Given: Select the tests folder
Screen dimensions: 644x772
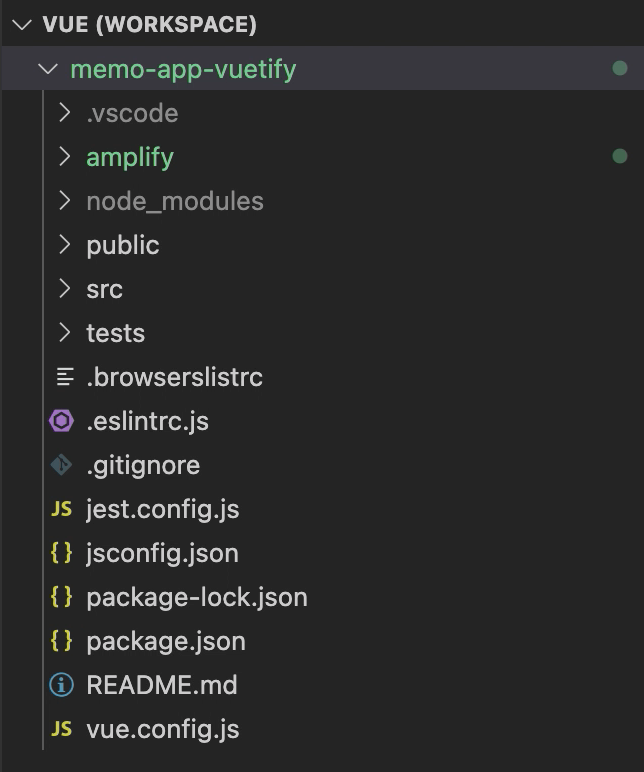Looking at the screenshot, I should pyautogui.click(x=322, y=333).
